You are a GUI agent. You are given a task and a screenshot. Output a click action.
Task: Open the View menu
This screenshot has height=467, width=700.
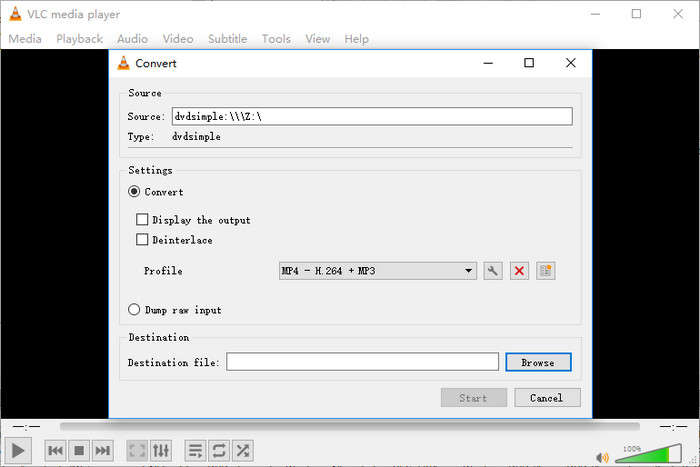coord(318,39)
